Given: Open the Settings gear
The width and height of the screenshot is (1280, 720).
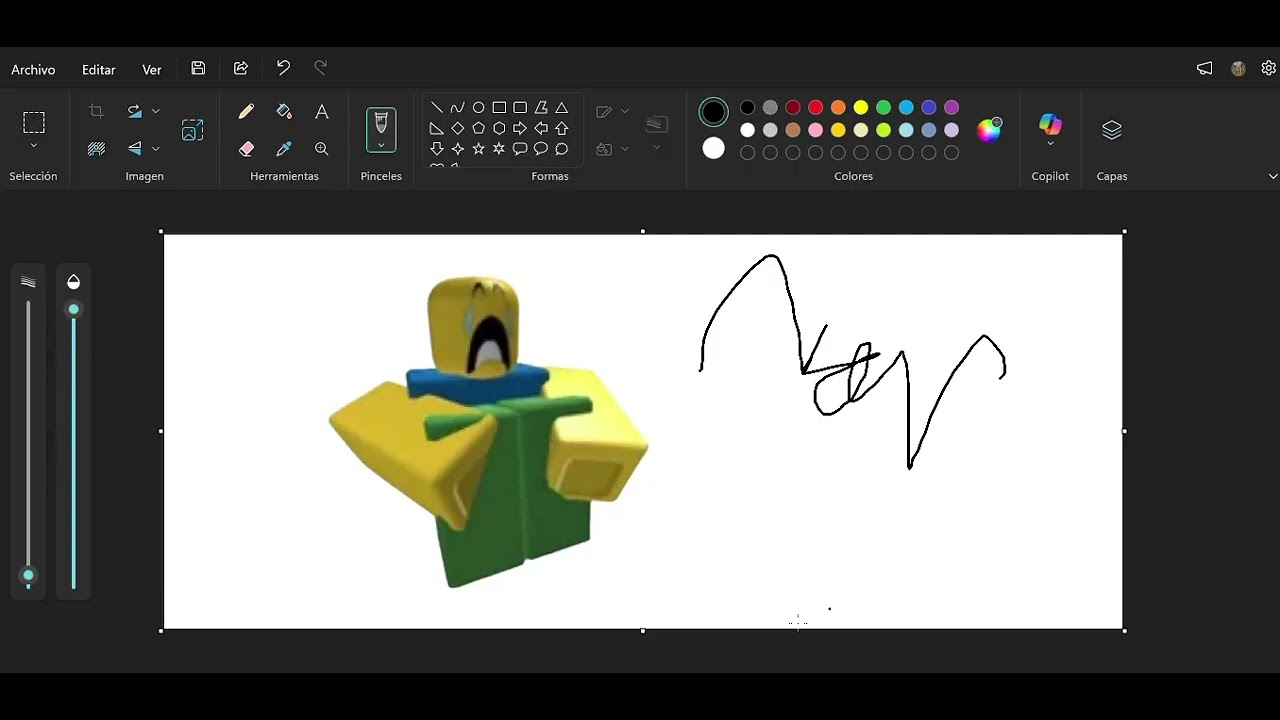Looking at the screenshot, I should [1269, 68].
